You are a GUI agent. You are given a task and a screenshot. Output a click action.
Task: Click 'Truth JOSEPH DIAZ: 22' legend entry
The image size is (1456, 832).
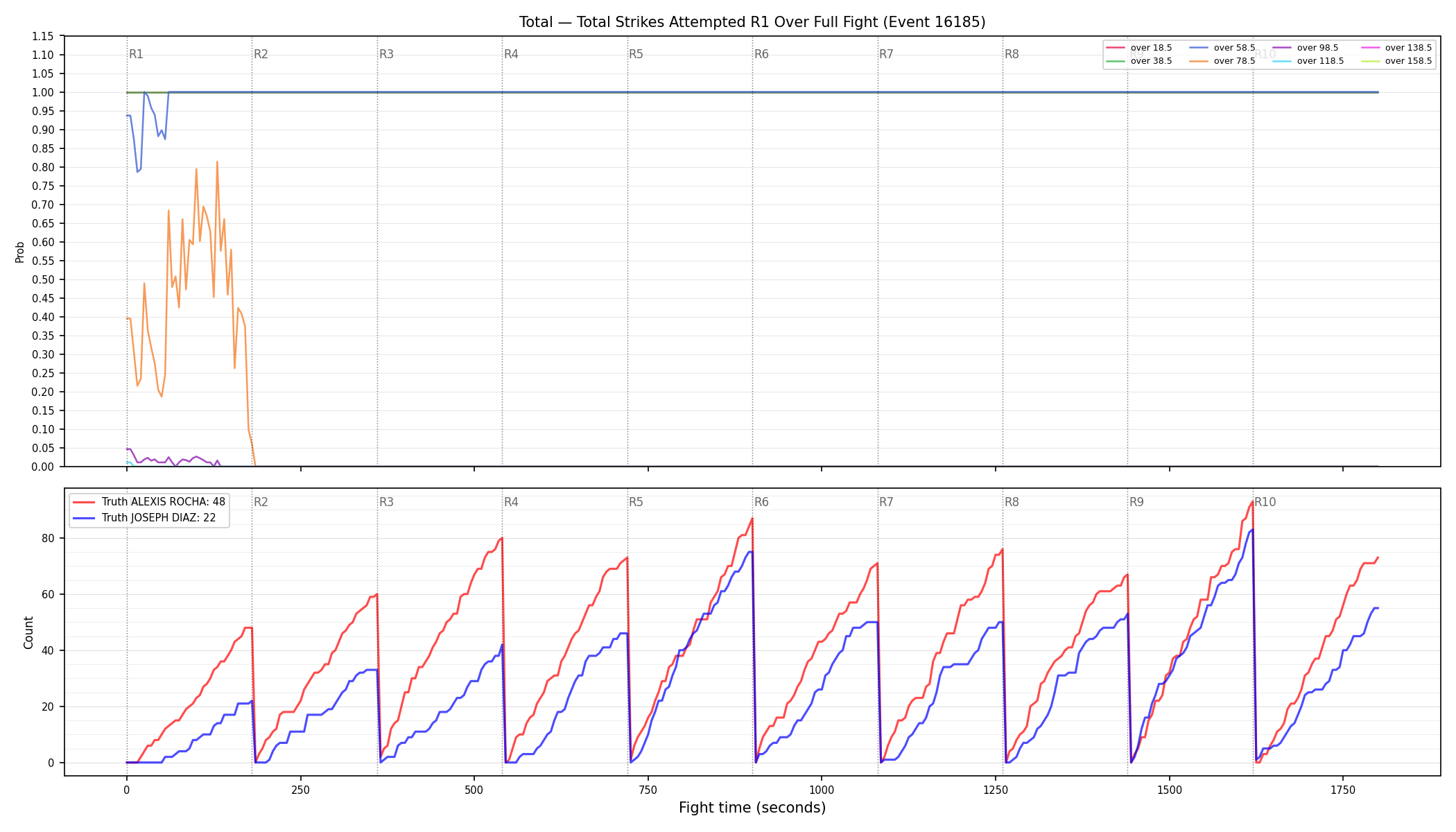coord(144,518)
